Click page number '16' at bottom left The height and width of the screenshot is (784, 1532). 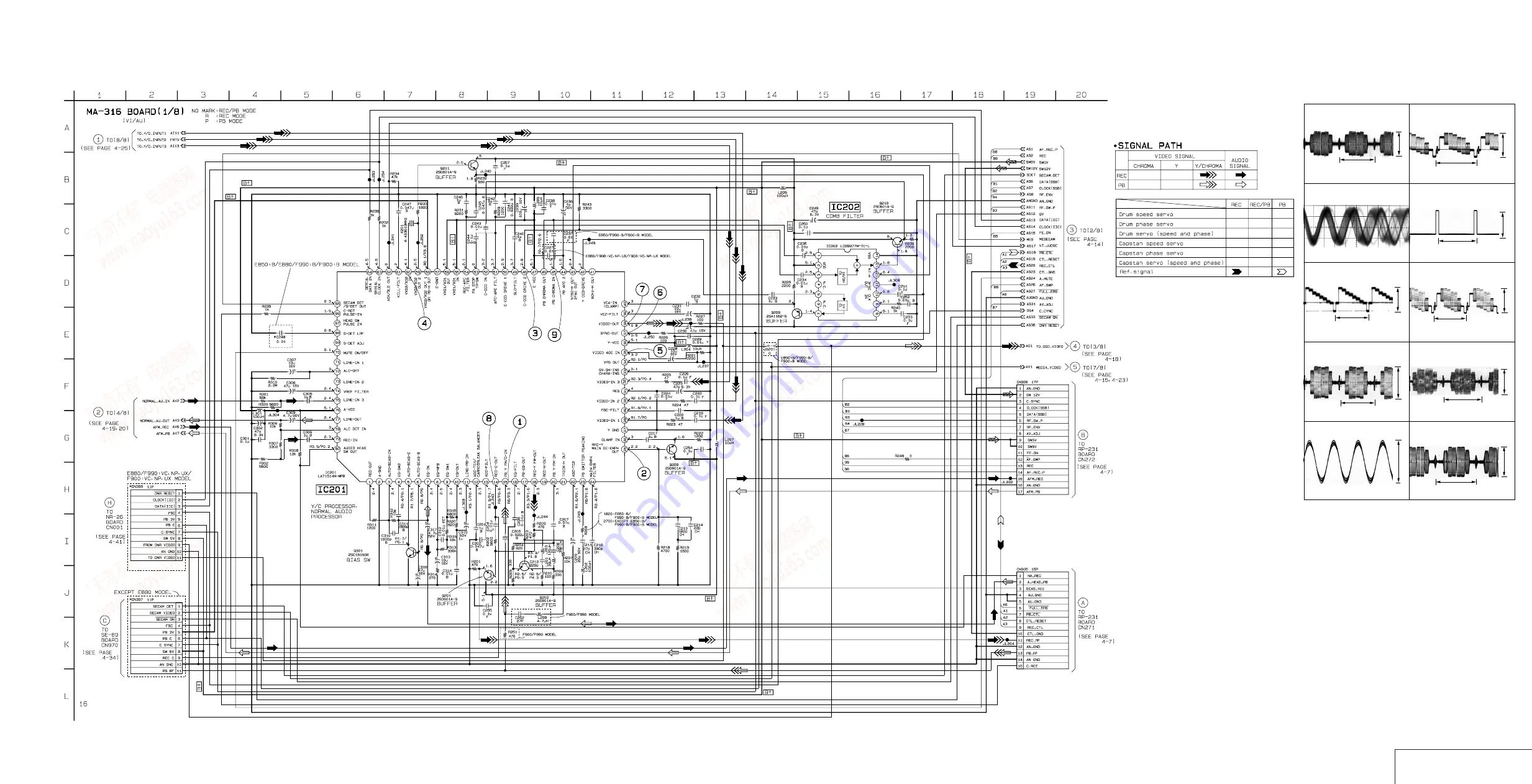click(83, 704)
